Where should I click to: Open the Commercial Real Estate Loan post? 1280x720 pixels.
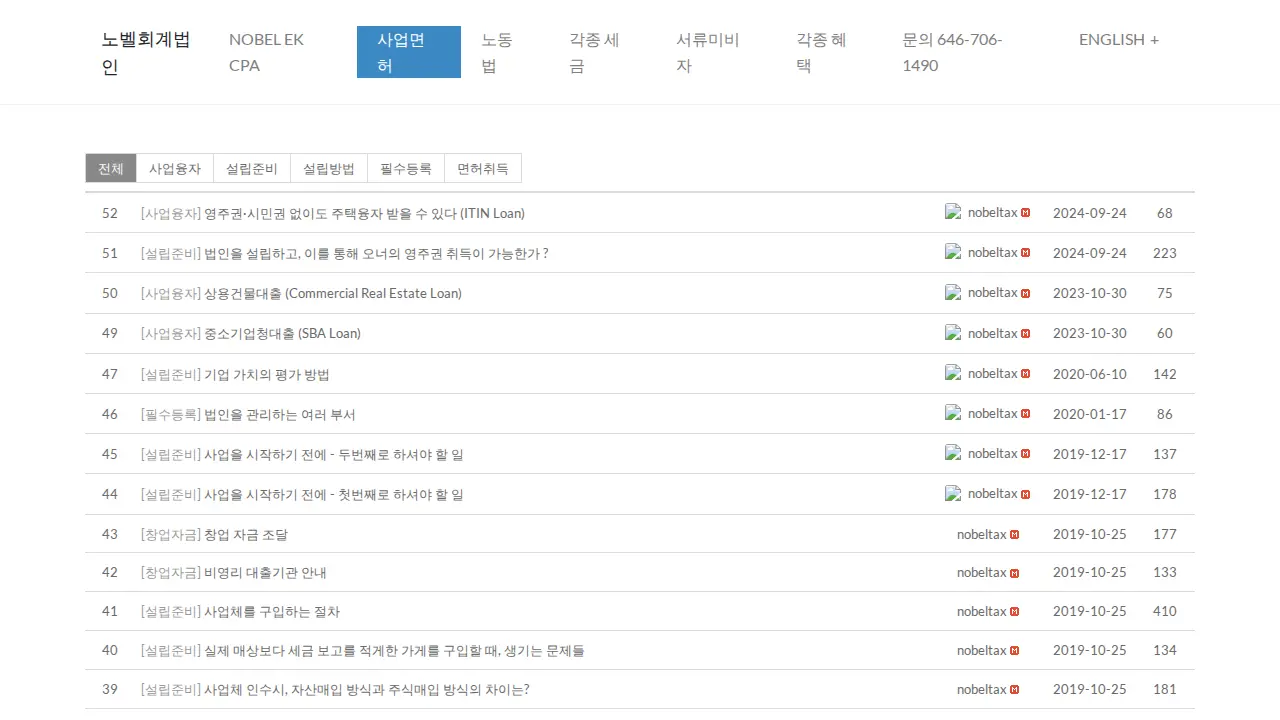click(333, 293)
